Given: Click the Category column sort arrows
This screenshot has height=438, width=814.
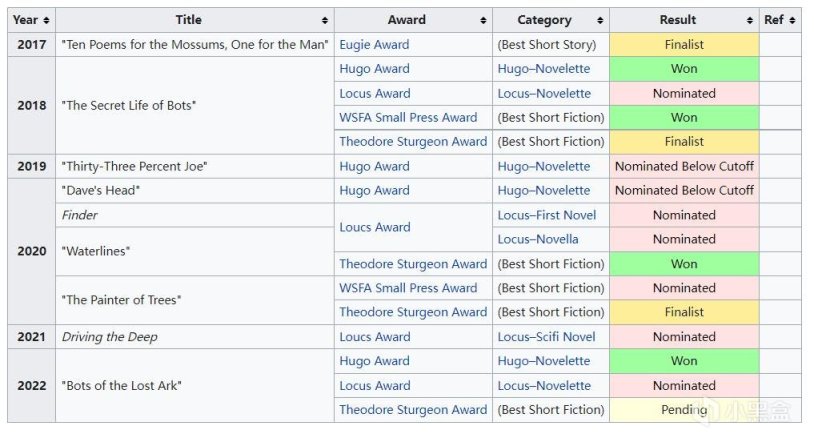Looking at the screenshot, I should [600, 20].
